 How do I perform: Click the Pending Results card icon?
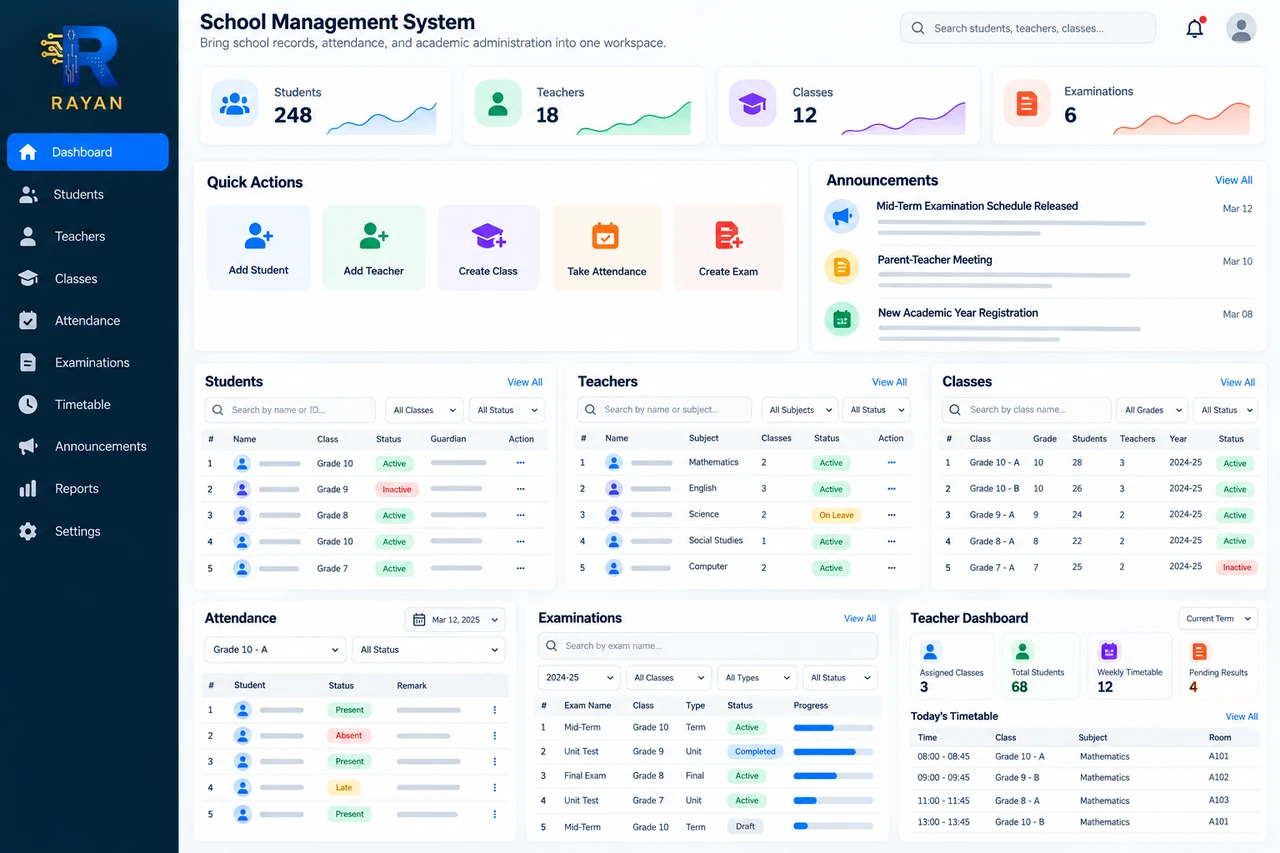point(1199,652)
